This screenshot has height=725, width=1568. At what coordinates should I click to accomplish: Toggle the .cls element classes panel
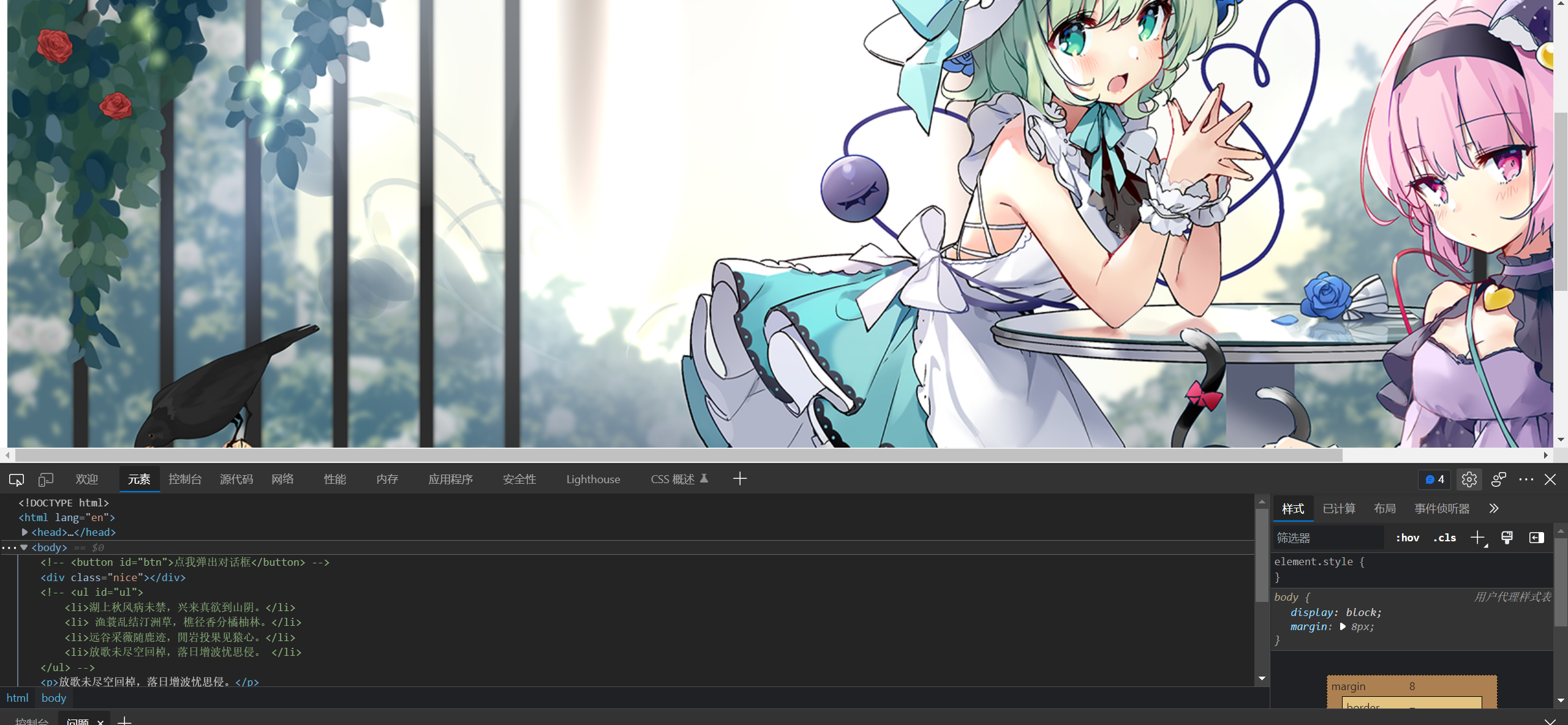pos(1444,538)
